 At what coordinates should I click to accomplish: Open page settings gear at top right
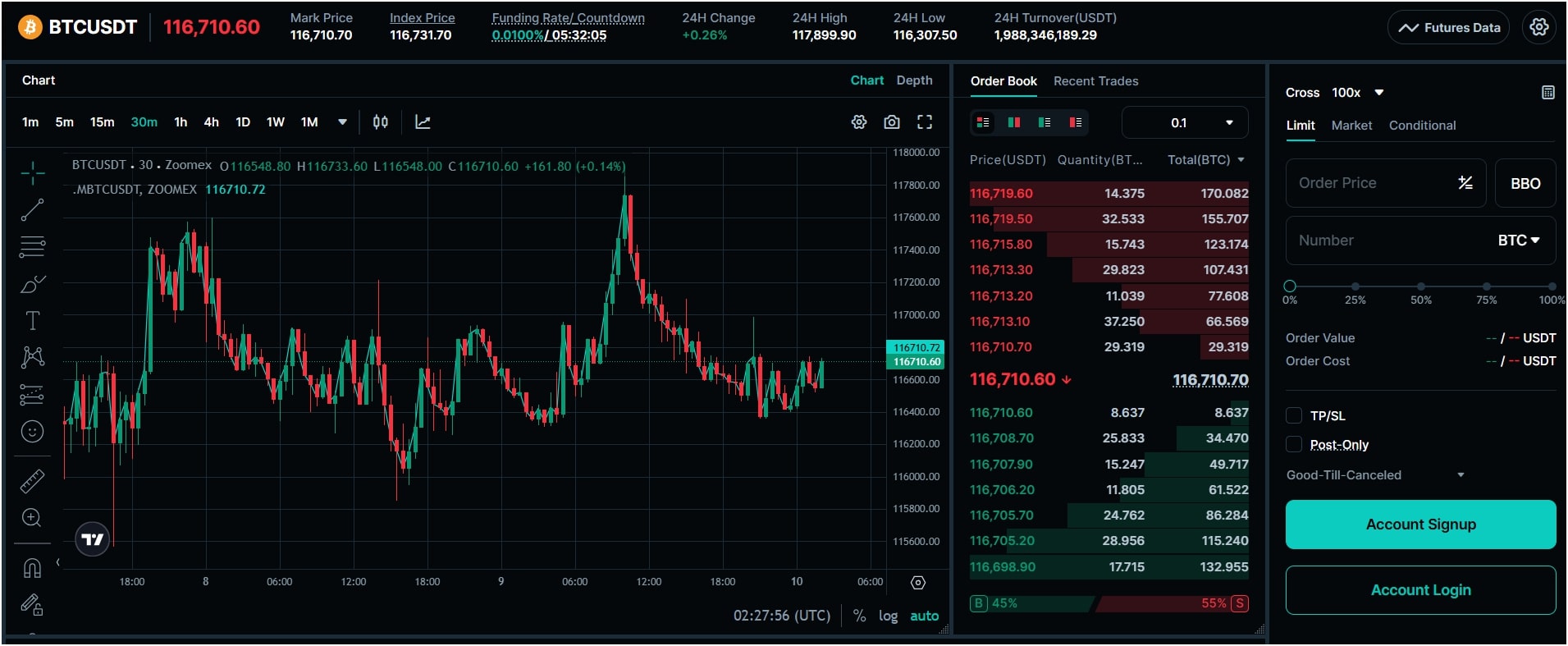coord(1539,27)
